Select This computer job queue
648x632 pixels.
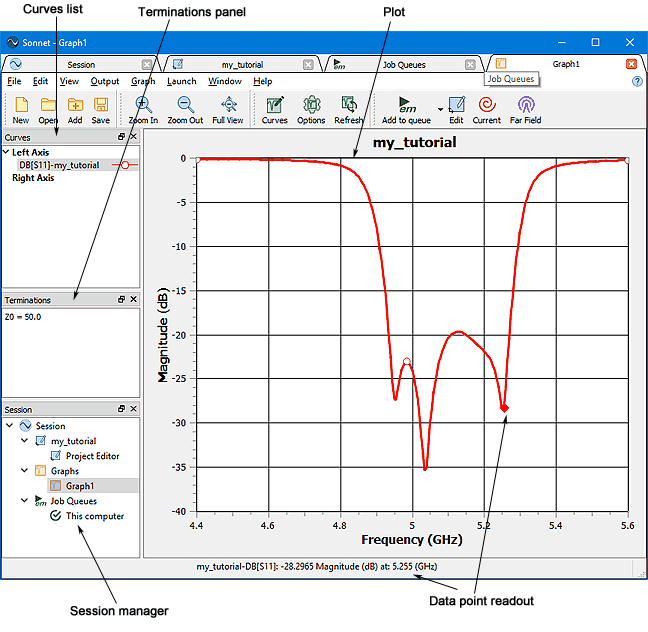(x=95, y=516)
